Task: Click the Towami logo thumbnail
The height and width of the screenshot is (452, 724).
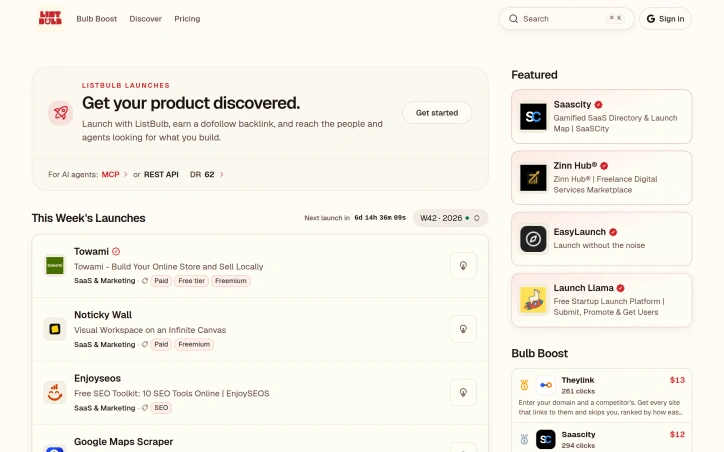Action: tap(54, 265)
